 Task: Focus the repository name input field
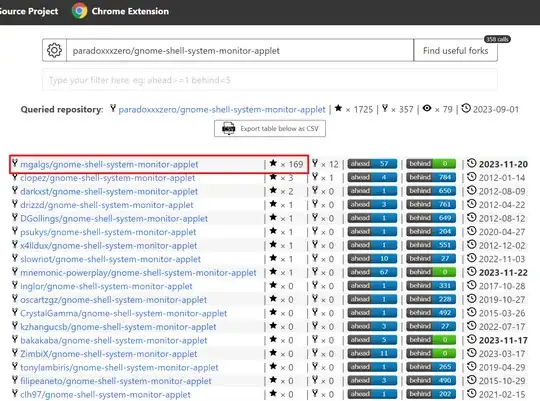[240, 51]
